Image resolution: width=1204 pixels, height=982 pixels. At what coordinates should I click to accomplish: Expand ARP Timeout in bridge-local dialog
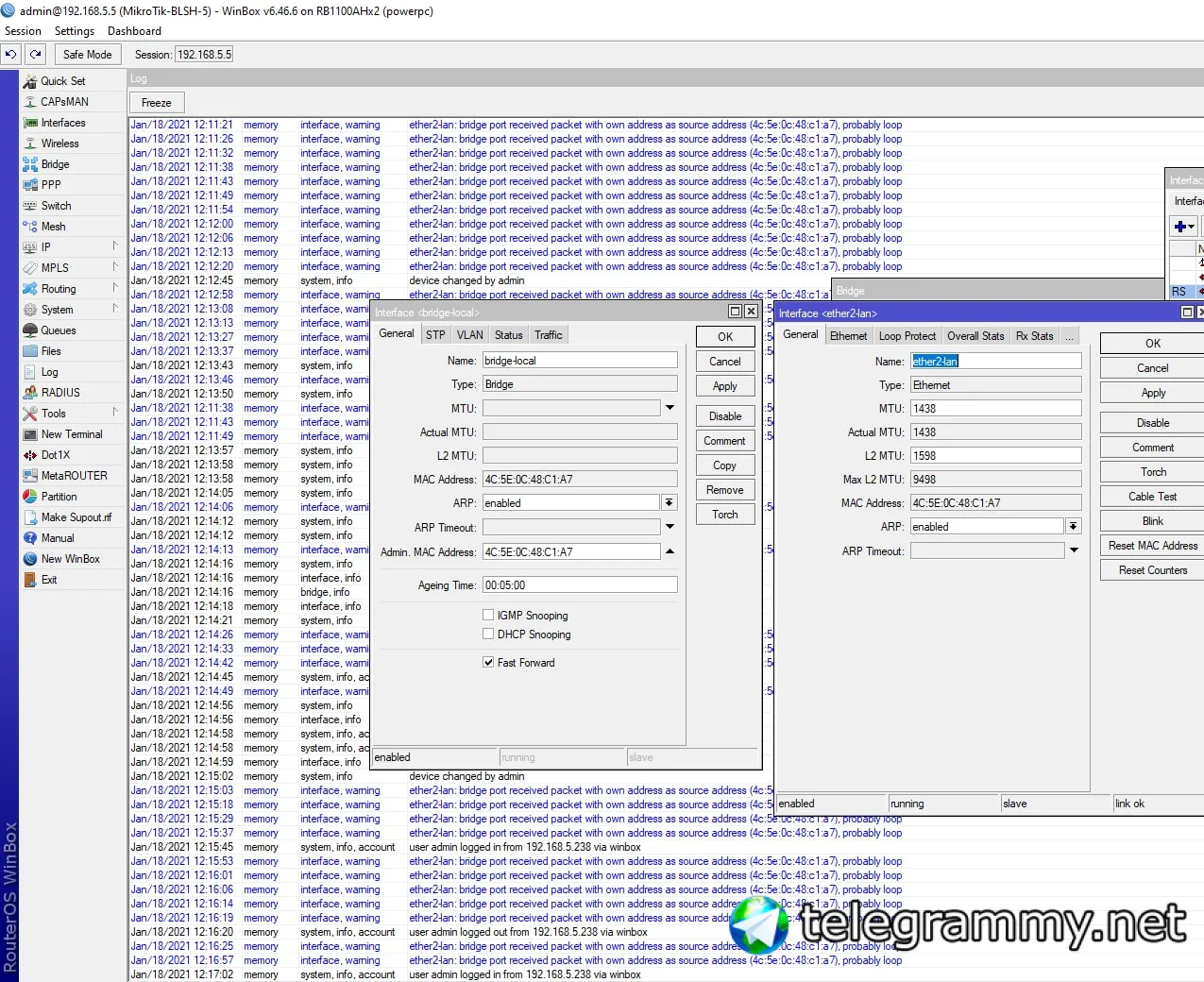(x=670, y=527)
